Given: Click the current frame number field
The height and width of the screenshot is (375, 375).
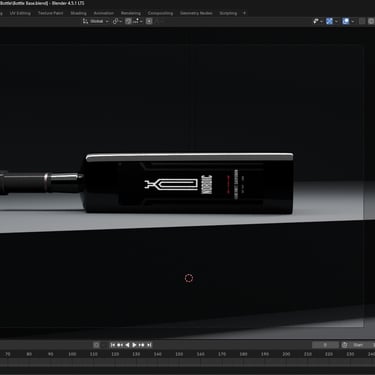Looking at the screenshot, I should click(x=325, y=345).
